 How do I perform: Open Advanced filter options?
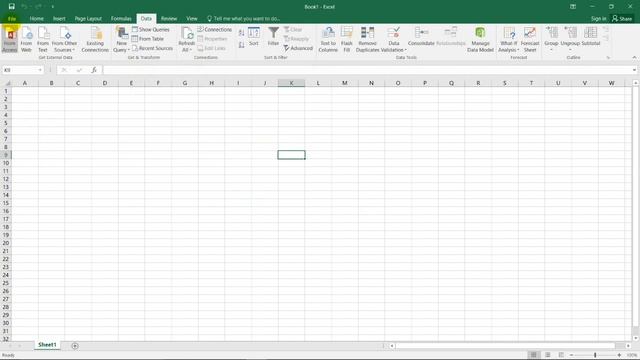pyautogui.click(x=298, y=48)
